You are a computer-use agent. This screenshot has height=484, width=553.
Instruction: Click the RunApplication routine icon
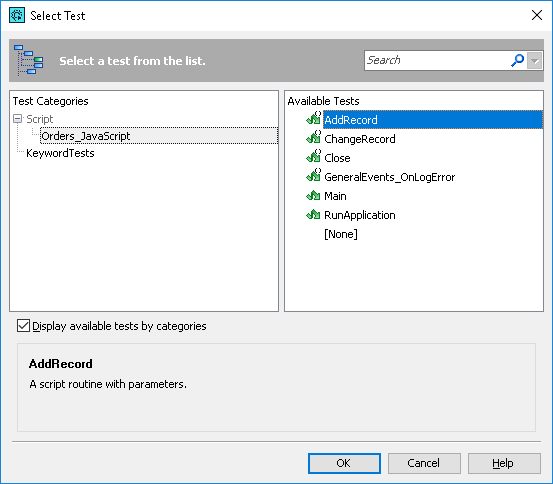tap(313, 214)
